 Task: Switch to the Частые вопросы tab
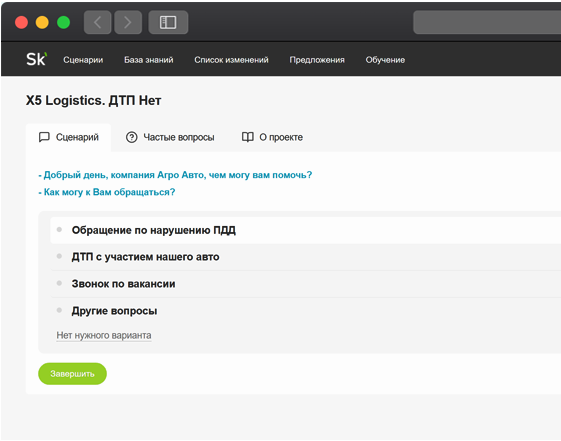[170, 137]
